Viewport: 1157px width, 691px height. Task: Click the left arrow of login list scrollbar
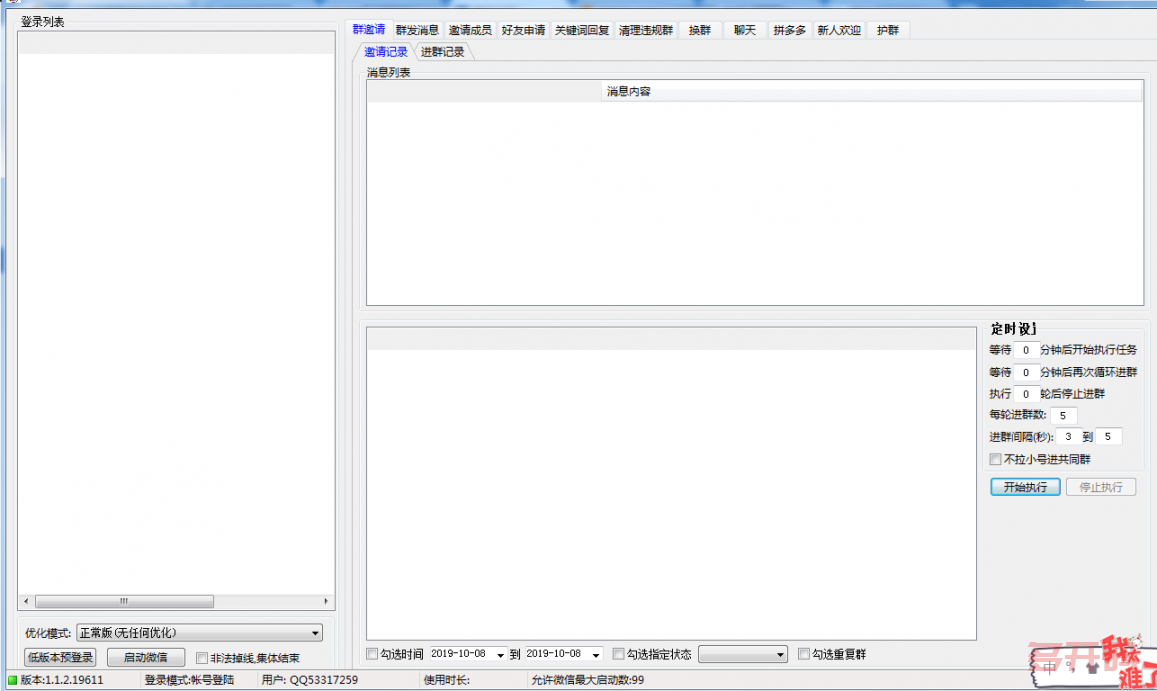coord(27,601)
